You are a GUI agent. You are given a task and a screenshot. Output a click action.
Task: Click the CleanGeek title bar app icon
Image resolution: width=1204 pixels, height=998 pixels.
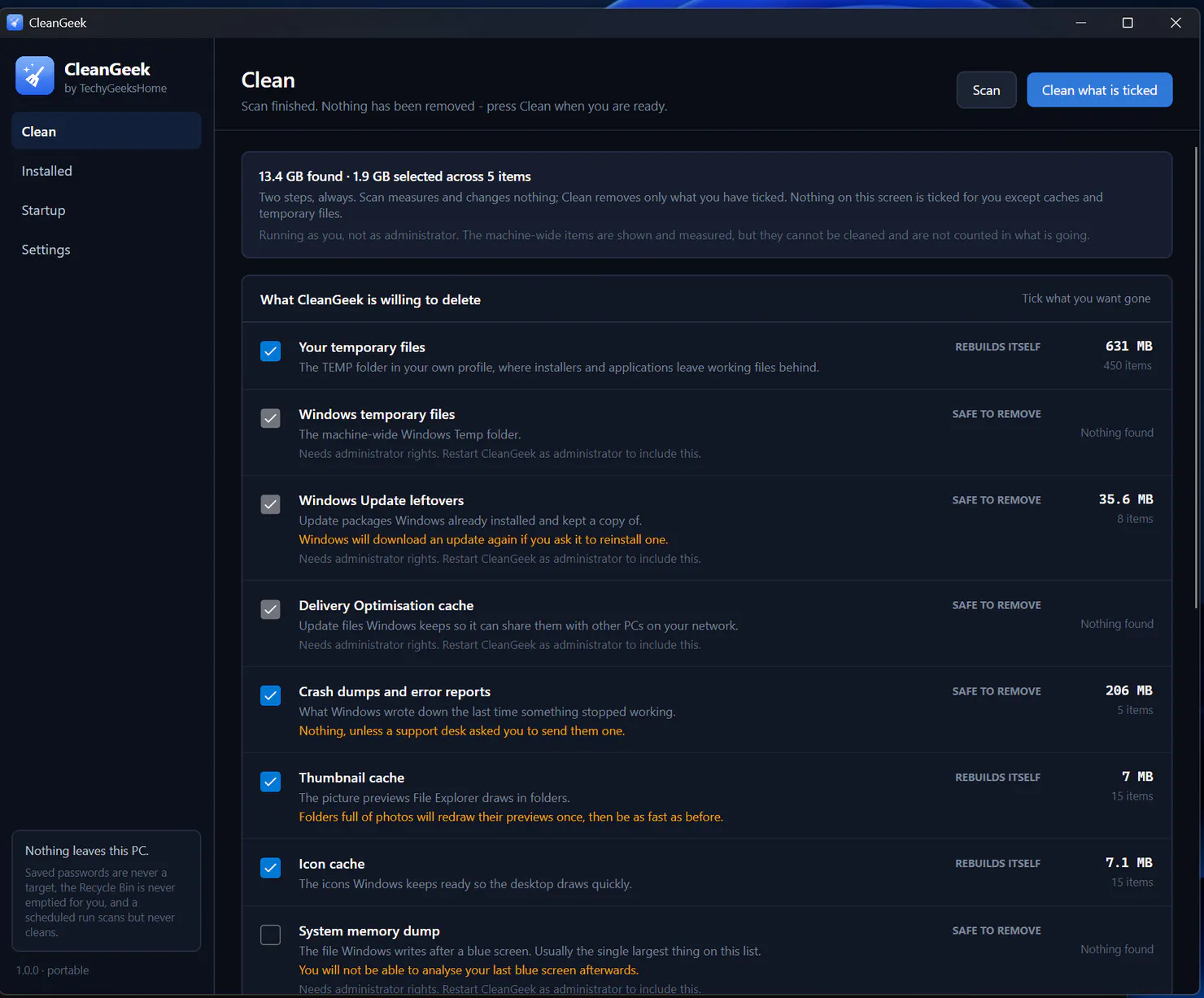click(15, 22)
